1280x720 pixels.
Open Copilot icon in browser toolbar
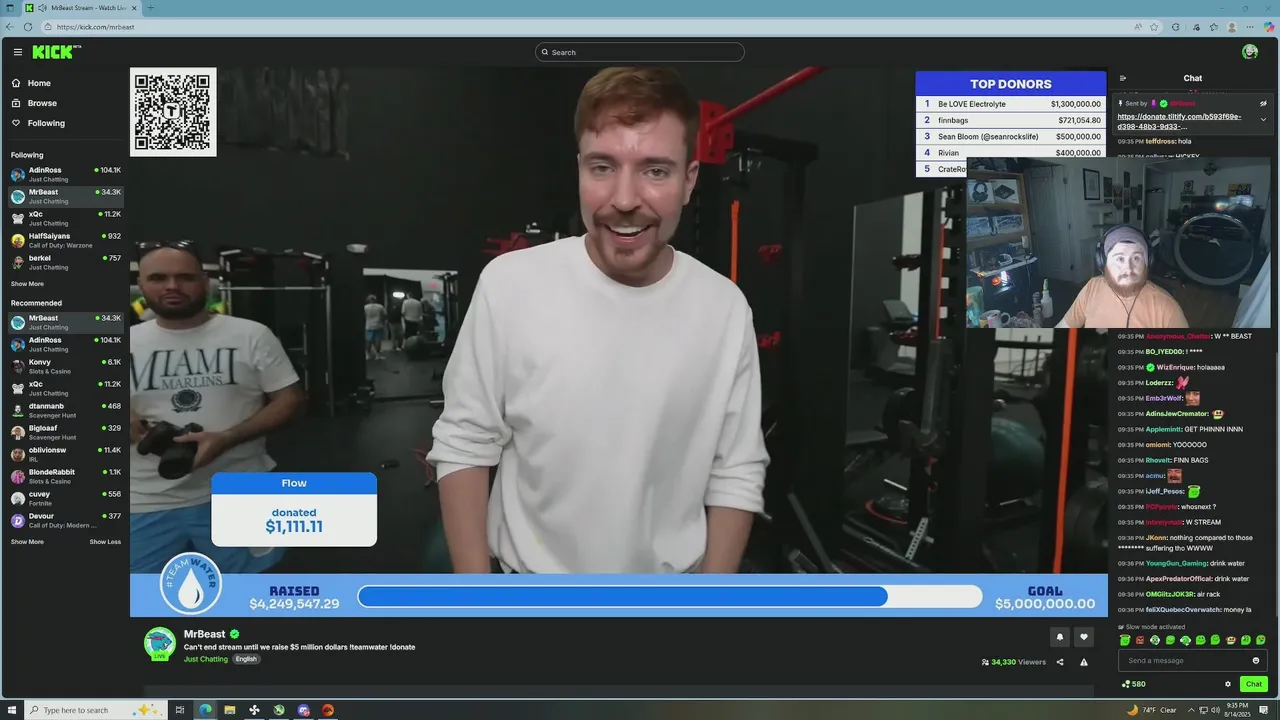[1269, 27]
